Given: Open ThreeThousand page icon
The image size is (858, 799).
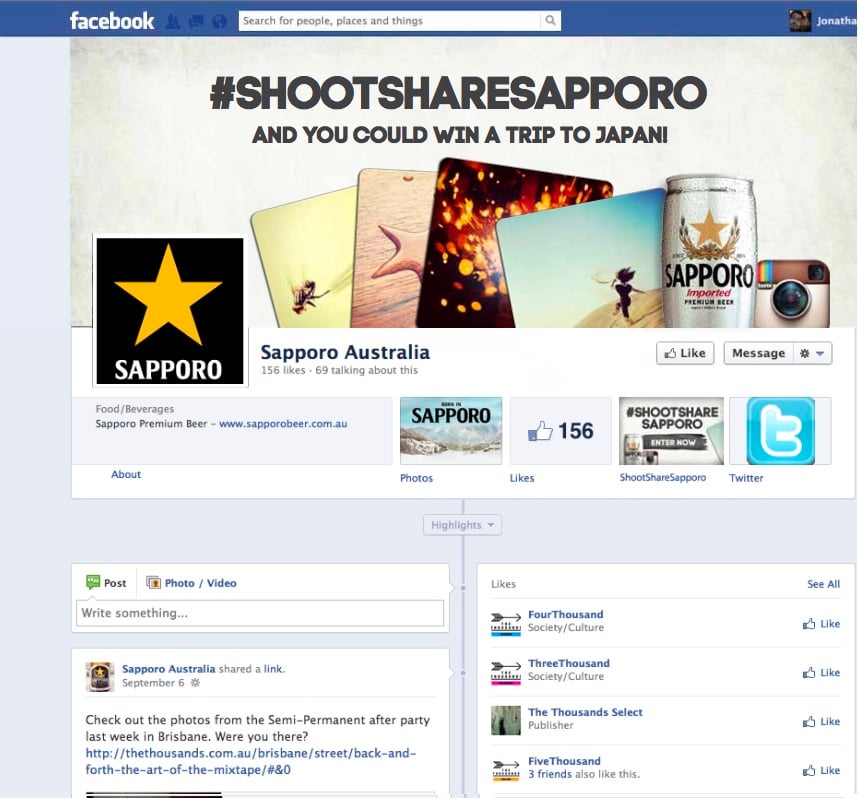Looking at the screenshot, I should point(506,672).
